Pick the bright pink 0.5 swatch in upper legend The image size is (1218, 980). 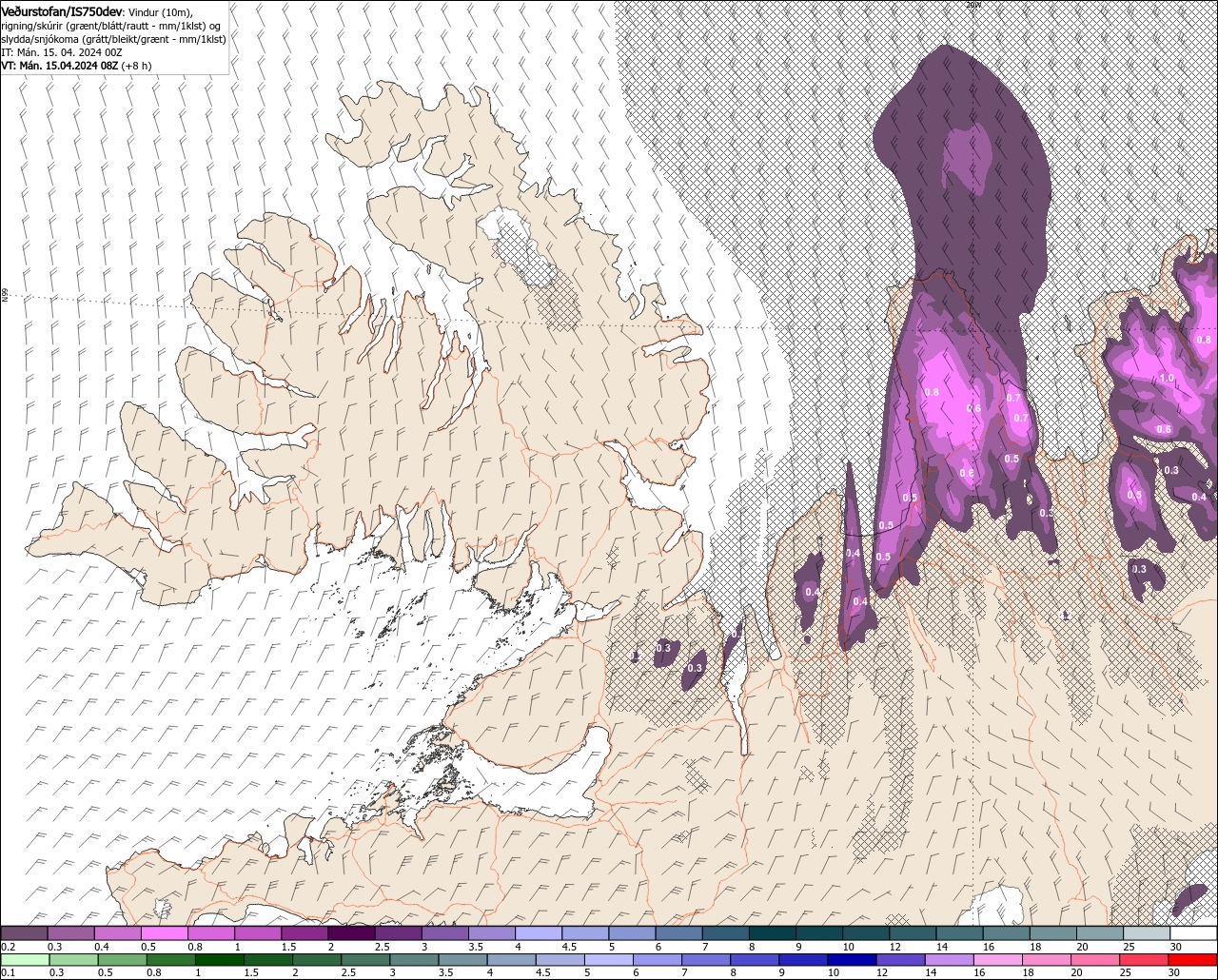pos(164,933)
